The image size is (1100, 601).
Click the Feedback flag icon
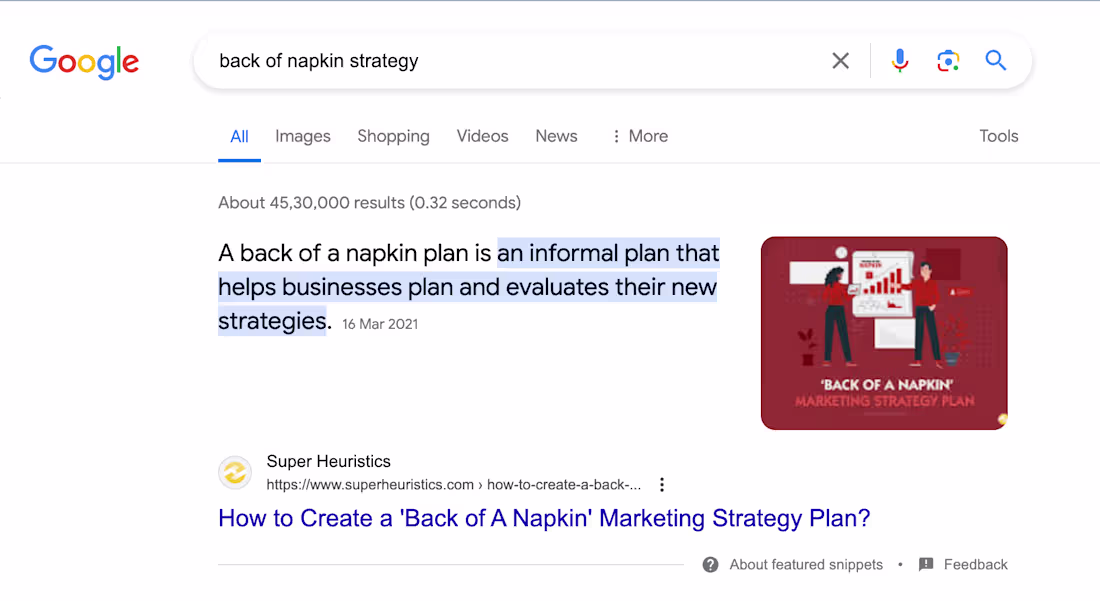click(x=926, y=564)
